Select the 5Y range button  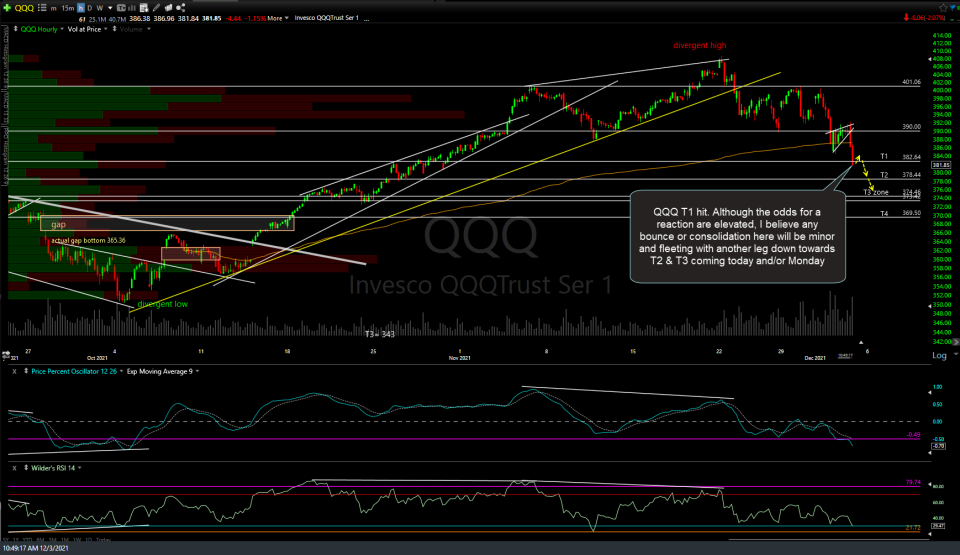(6, 540)
